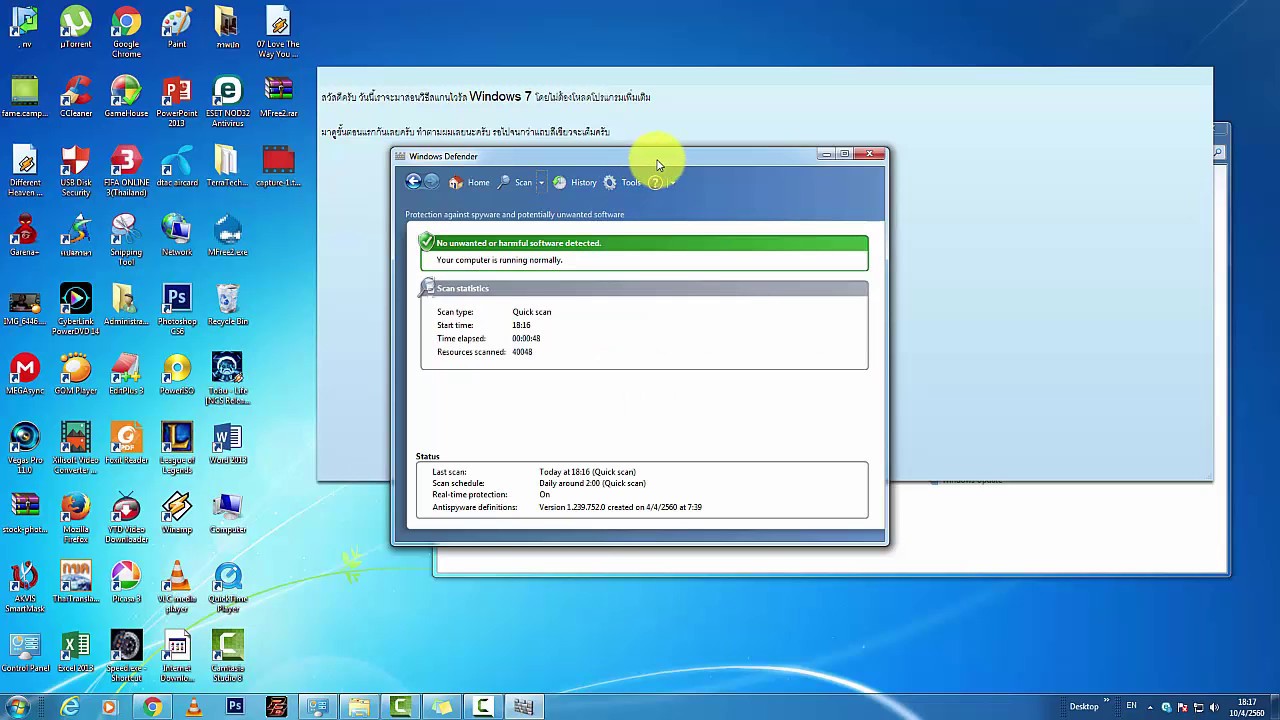The width and height of the screenshot is (1280, 720).
Task: Open Photoshop from the taskbar
Action: (x=235, y=707)
